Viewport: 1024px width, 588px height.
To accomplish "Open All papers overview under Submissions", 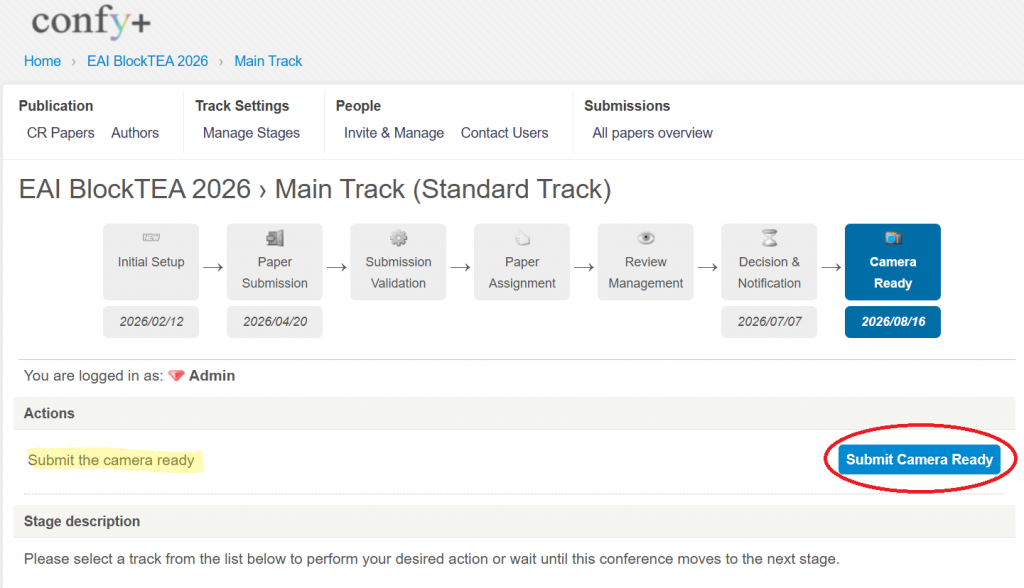I will [x=652, y=133].
